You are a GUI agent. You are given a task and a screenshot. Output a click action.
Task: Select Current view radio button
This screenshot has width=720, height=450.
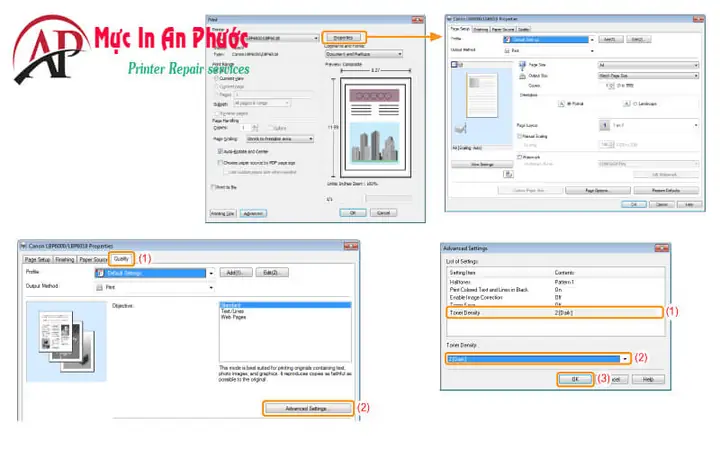coord(216,79)
